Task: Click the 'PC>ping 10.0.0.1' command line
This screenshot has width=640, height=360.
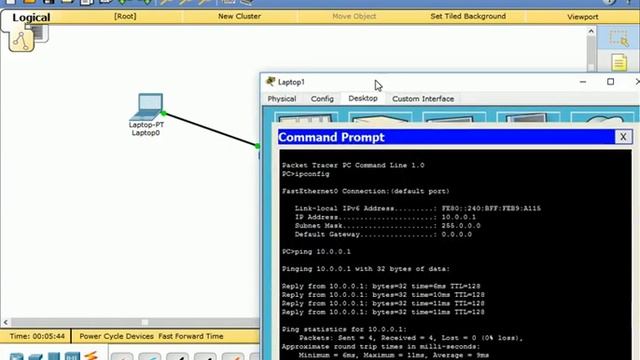Action: click(x=316, y=251)
